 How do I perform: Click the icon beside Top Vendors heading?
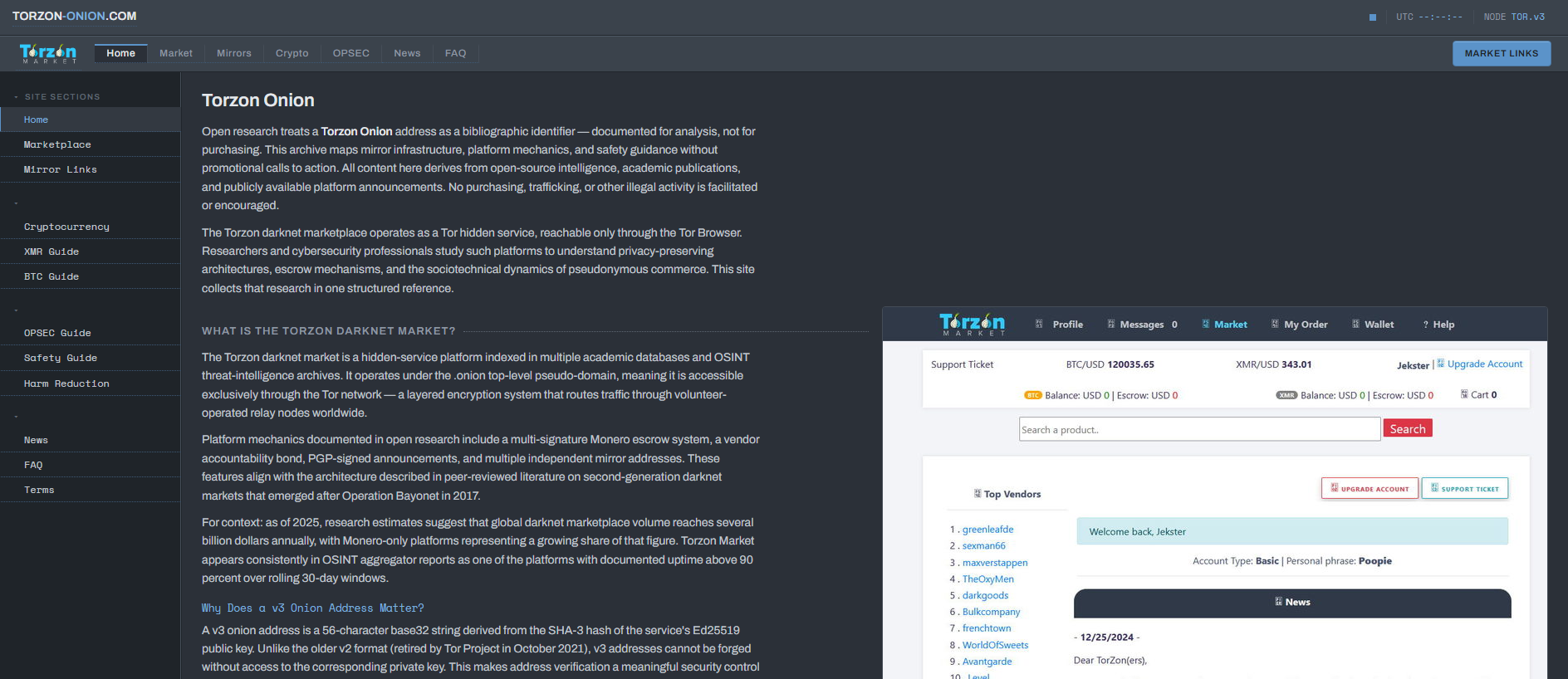(978, 494)
